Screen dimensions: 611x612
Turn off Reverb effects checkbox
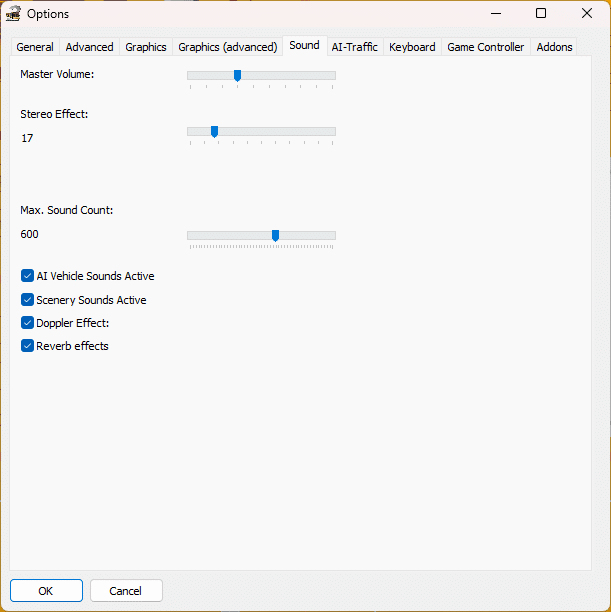(28, 346)
